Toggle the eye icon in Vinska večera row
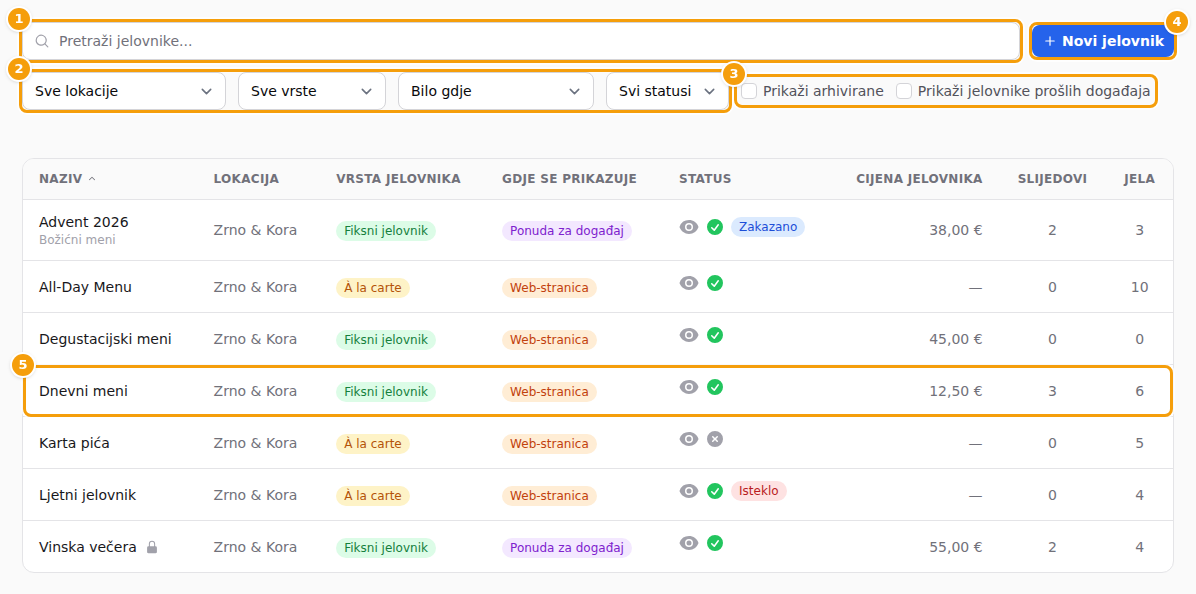Viewport: 1196px width, 594px height. point(689,543)
